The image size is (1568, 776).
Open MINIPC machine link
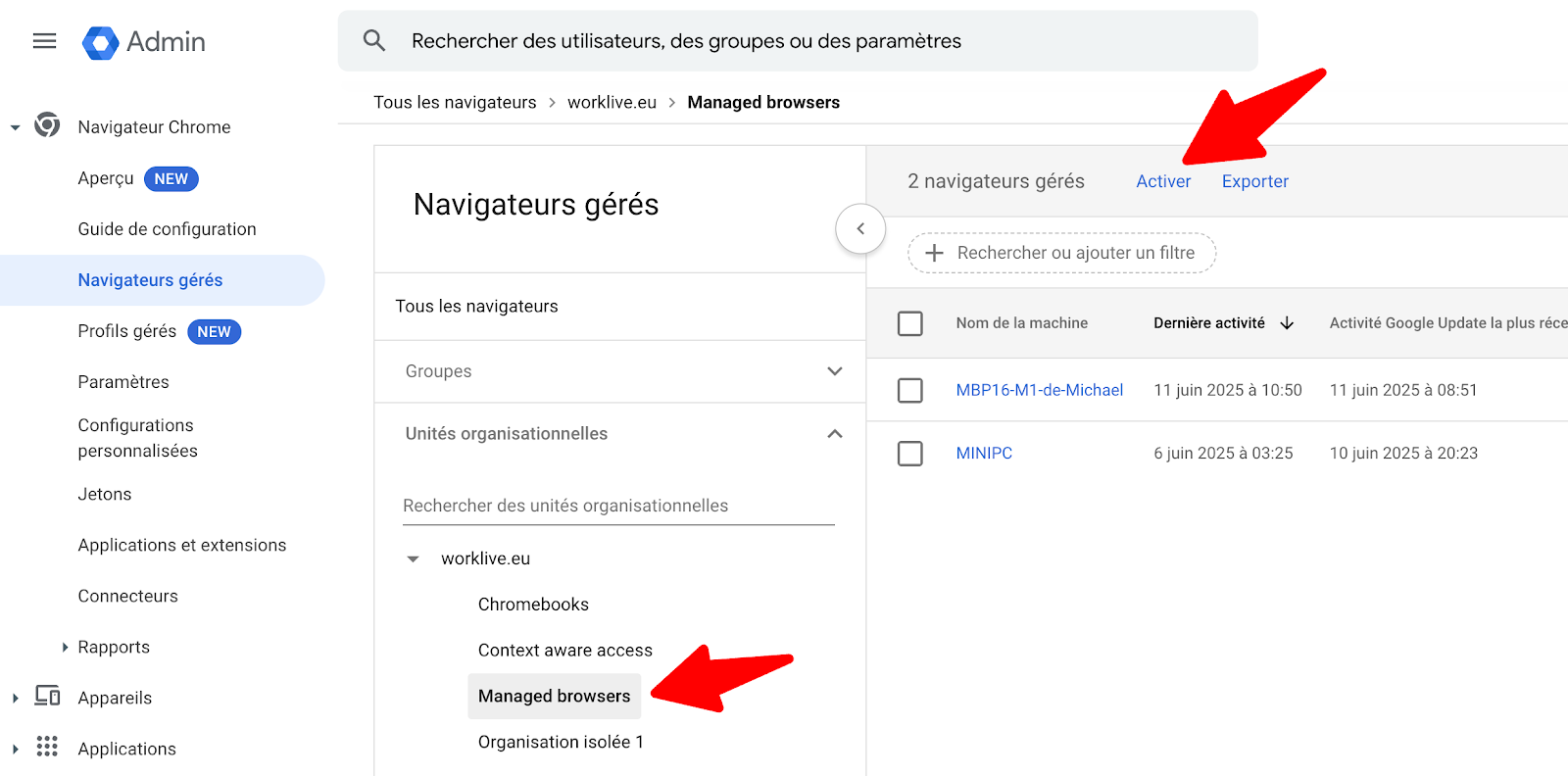[x=984, y=453]
